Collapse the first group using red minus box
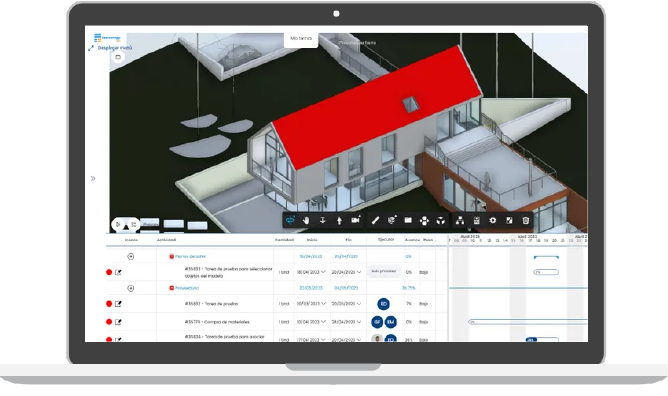The height and width of the screenshot is (396, 668). [172, 256]
